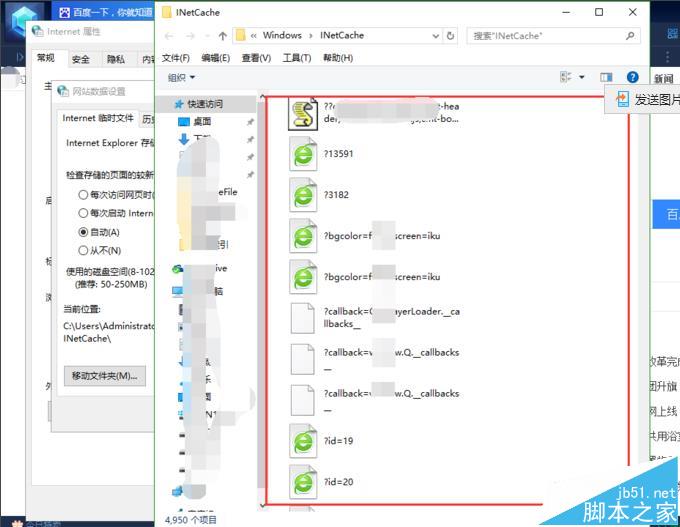Select the ?id=19 file icon
Viewport: 680px width, 527px height.
tap(303, 441)
